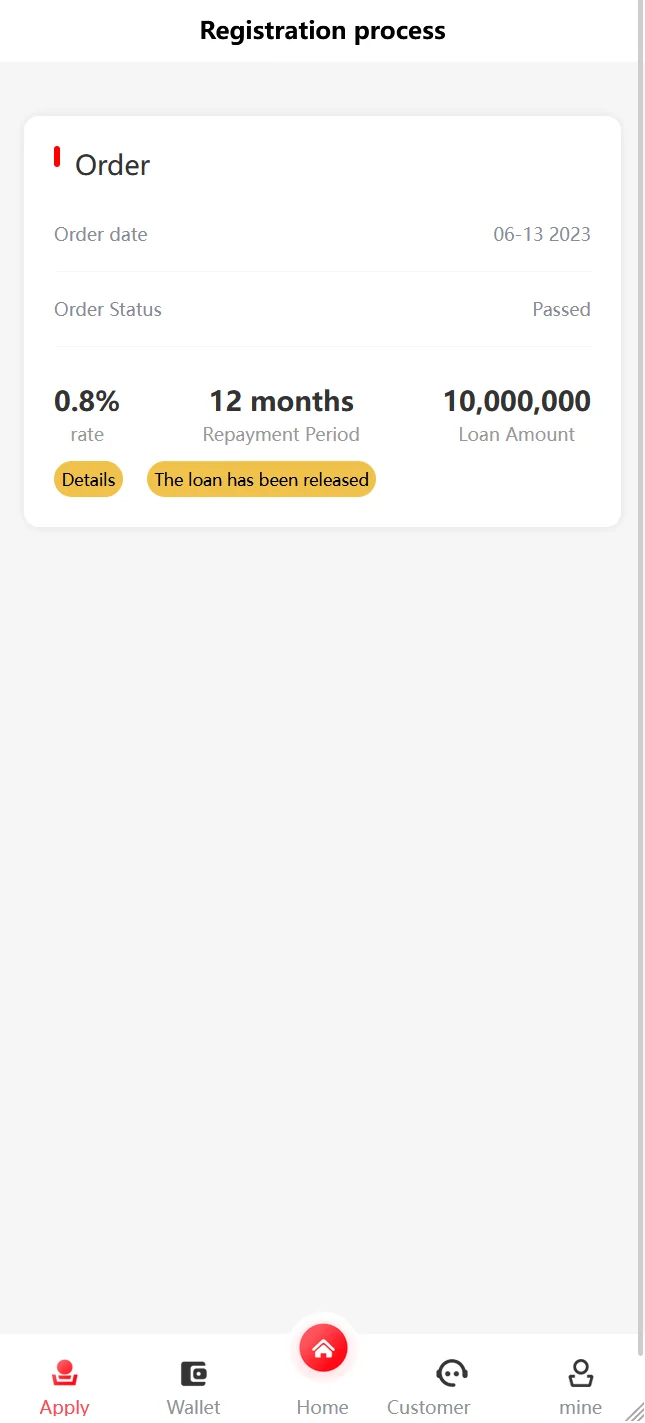Click the 0.8% rate value
645x1423 pixels.
click(87, 401)
